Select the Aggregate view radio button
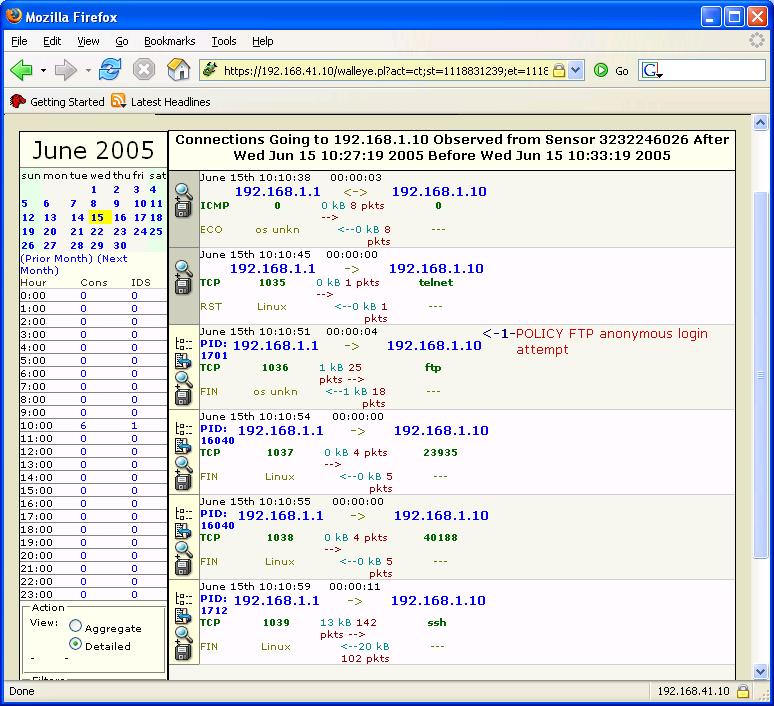The height and width of the screenshot is (706, 774). coord(76,627)
